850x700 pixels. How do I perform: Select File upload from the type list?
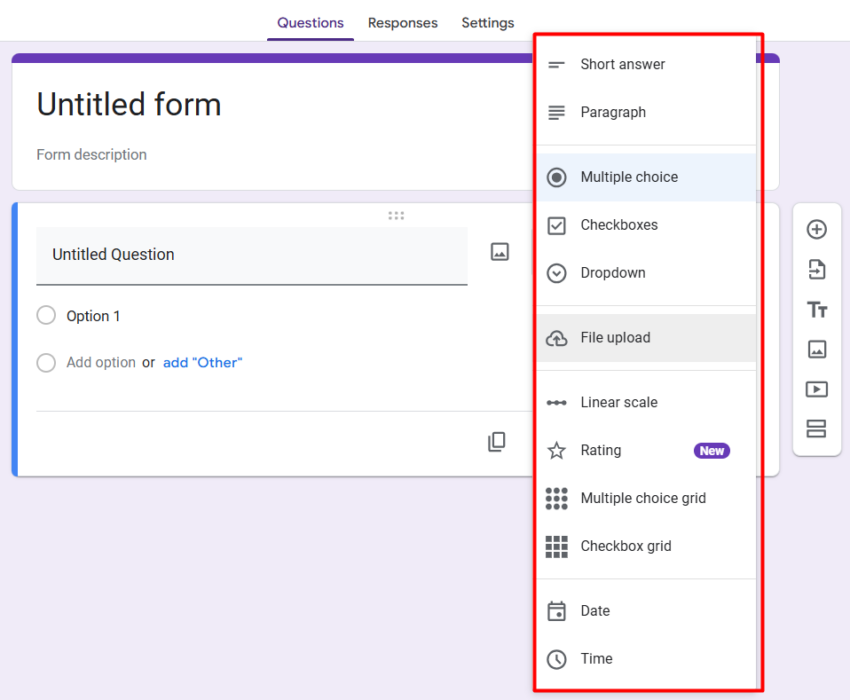coord(615,338)
